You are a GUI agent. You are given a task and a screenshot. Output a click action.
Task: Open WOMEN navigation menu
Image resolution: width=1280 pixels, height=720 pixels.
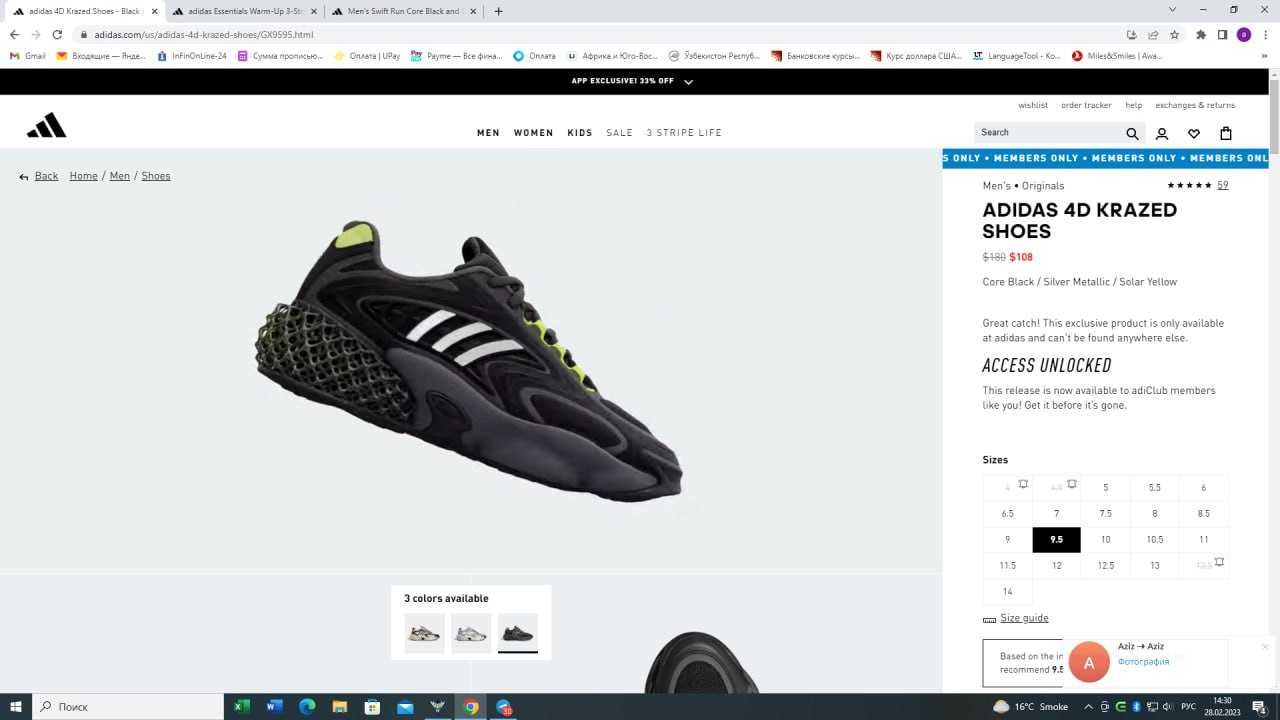(x=533, y=132)
